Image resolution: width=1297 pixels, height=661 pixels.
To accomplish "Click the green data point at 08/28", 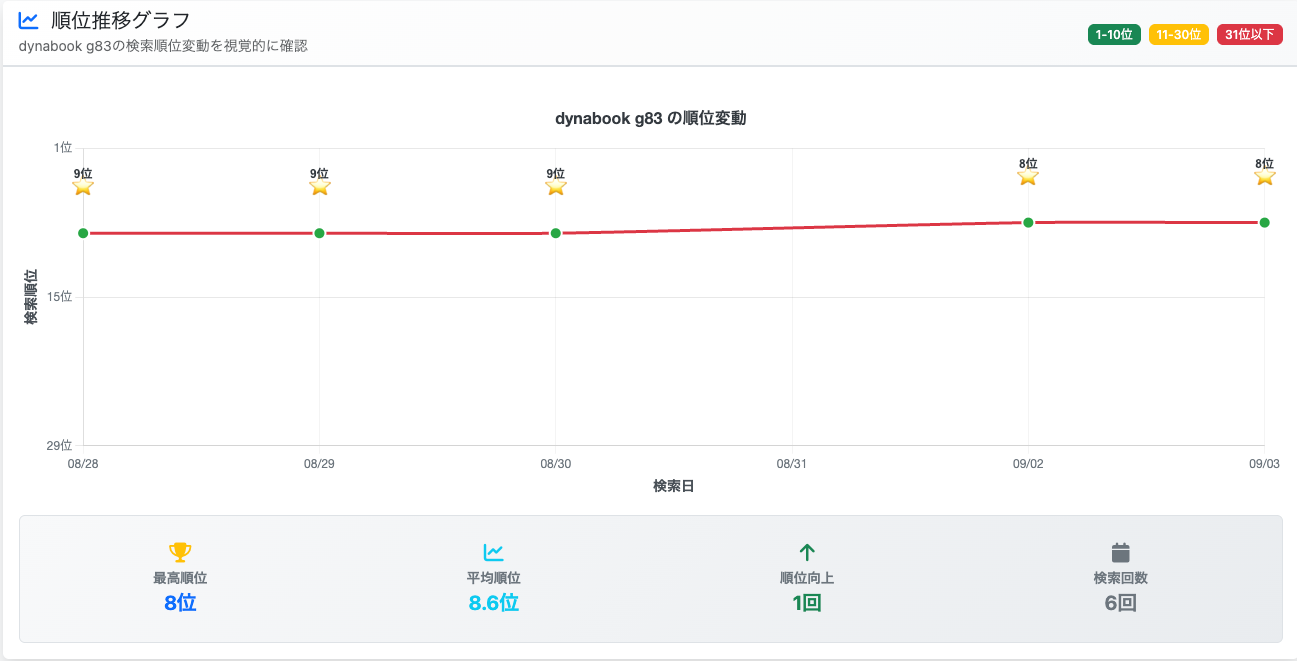I will (x=83, y=233).
